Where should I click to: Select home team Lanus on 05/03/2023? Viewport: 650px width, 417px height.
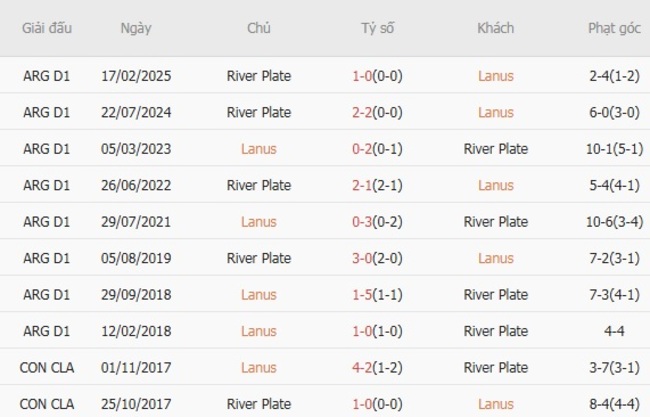[x=259, y=149]
